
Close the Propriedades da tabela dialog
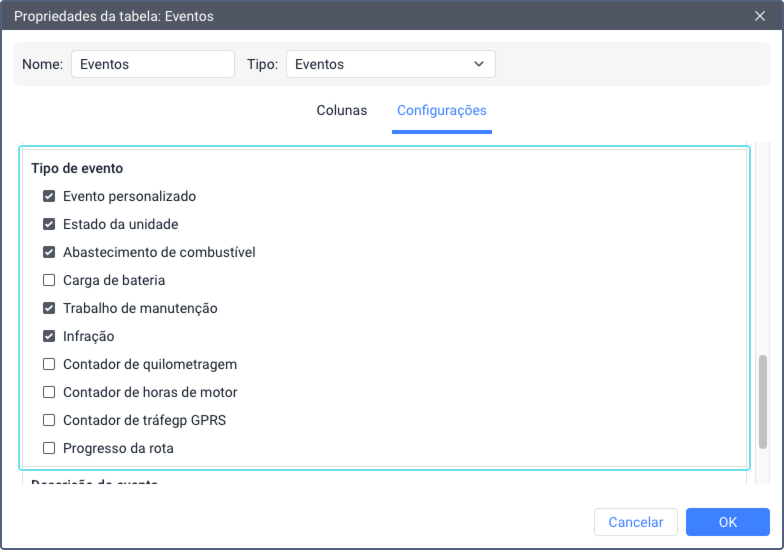760,16
